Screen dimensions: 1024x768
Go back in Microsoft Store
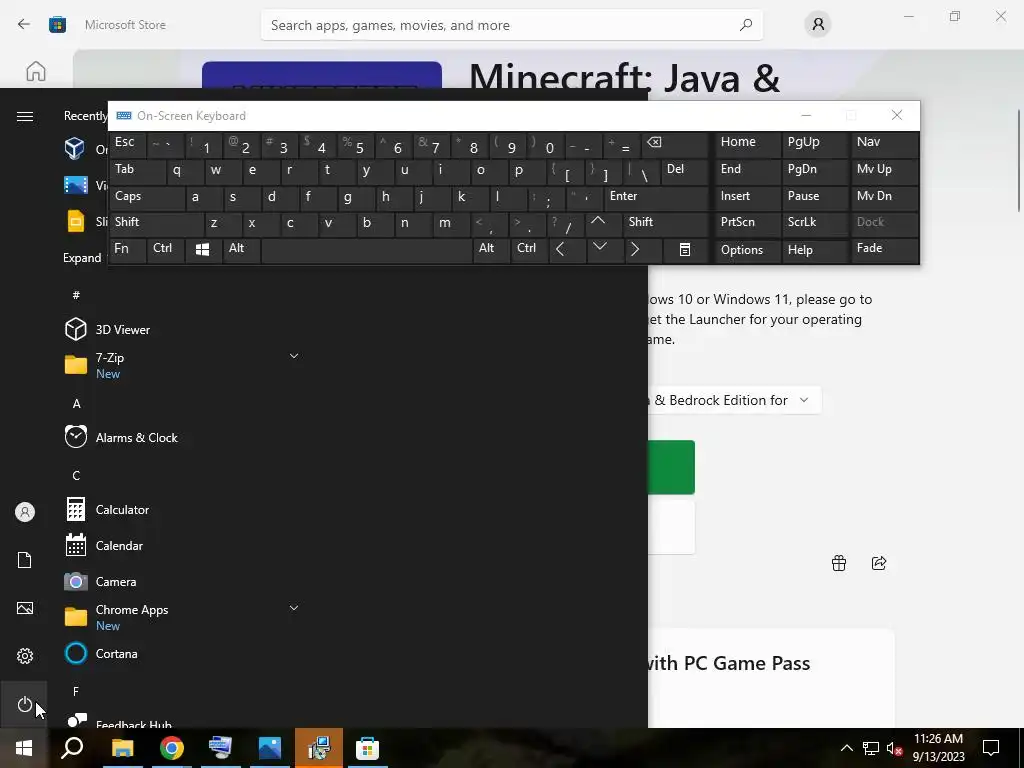point(24,25)
